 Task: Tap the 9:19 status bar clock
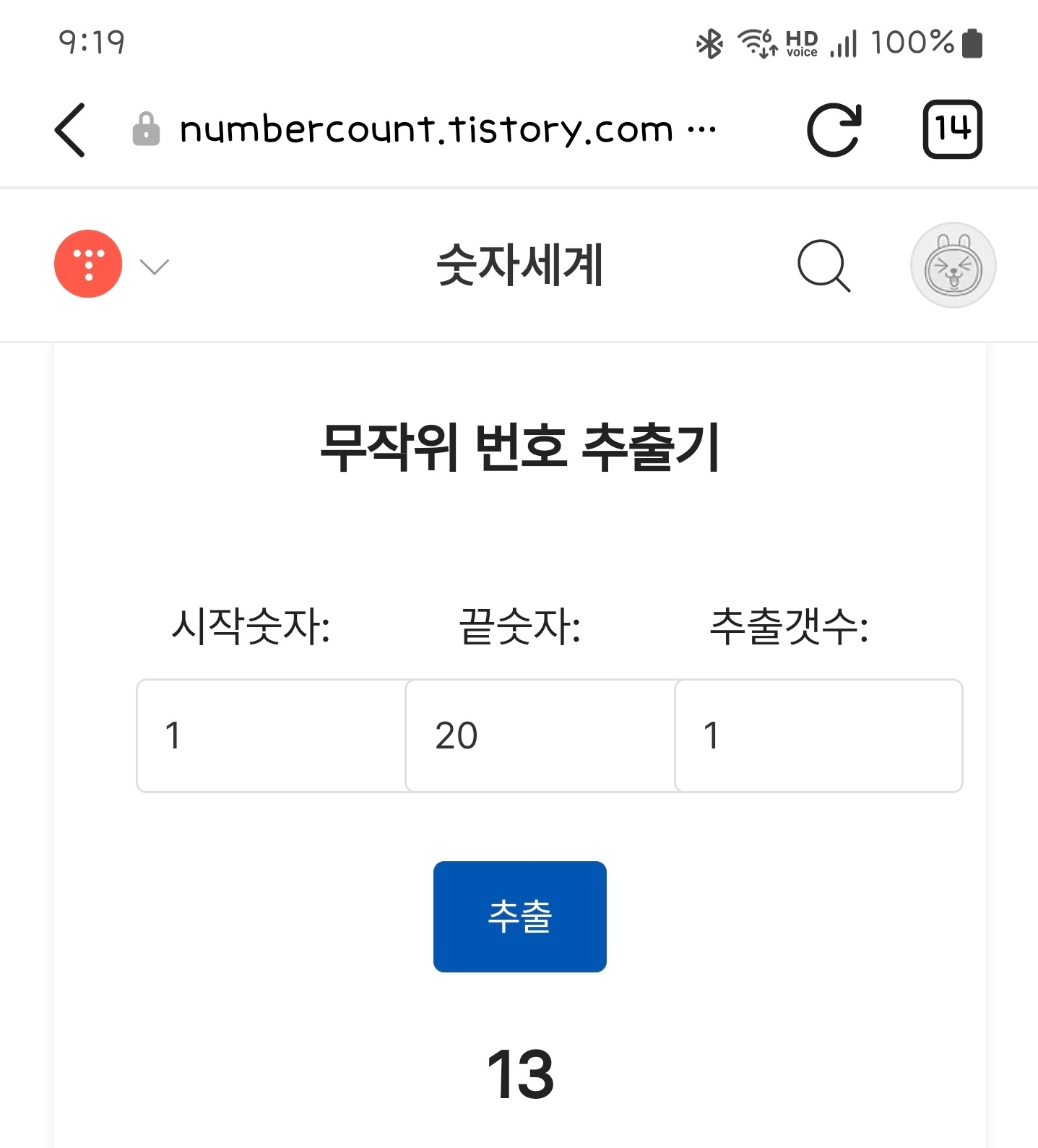click(92, 43)
